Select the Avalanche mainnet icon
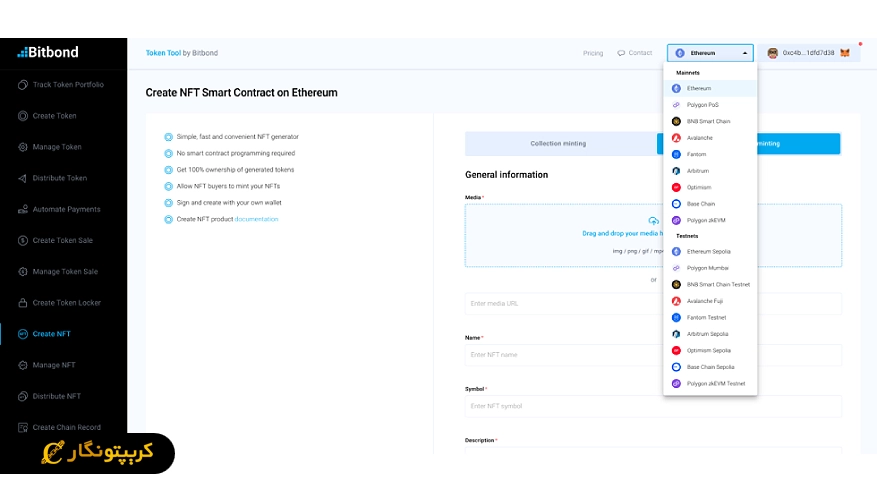This screenshot has height=493, width=877. coord(677,138)
